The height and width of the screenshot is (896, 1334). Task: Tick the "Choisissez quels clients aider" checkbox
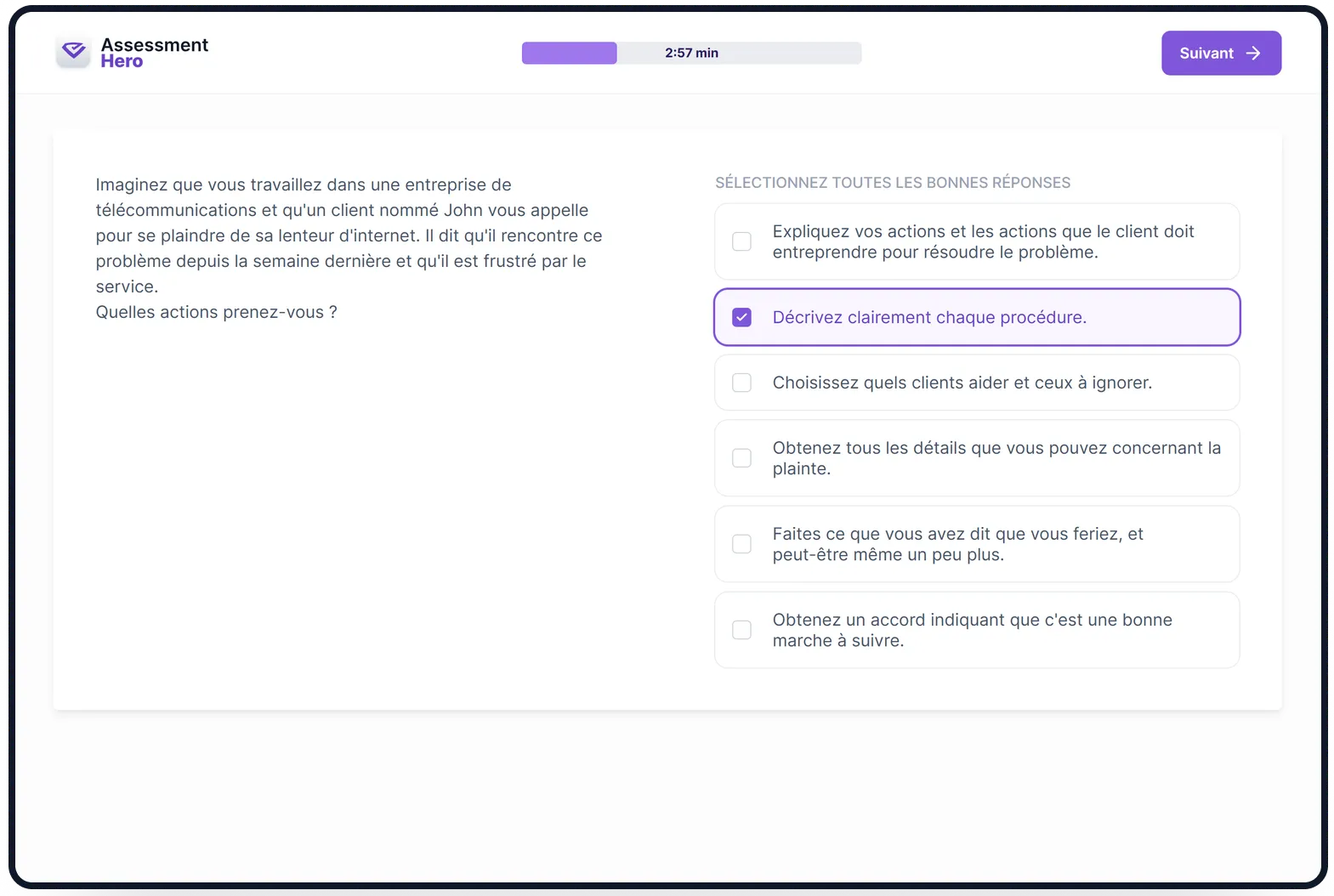point(742,383)
